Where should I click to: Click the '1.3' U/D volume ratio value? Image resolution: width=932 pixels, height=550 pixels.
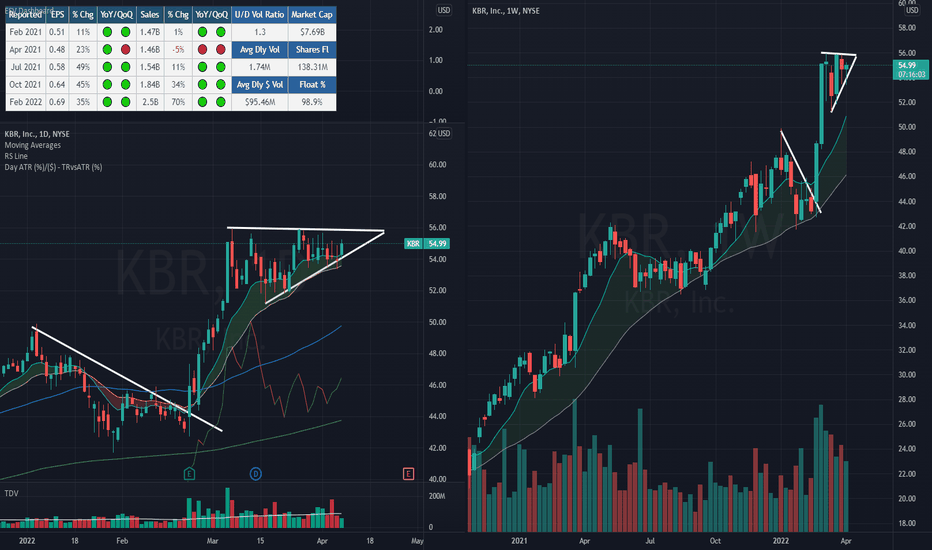tap(260, 32)
